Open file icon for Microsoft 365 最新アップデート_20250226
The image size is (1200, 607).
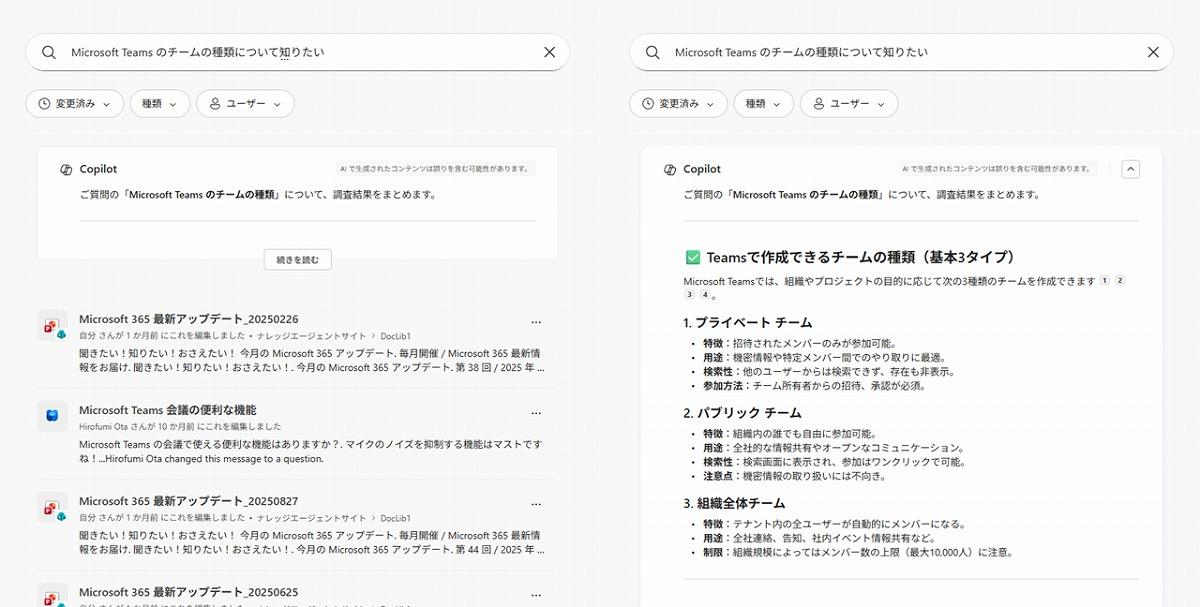(x=52, y=325)
